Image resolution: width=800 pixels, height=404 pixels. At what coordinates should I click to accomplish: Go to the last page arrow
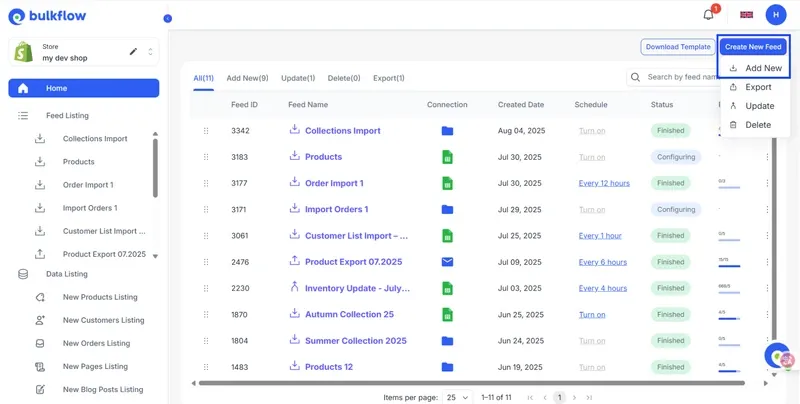tap(589, 397)
